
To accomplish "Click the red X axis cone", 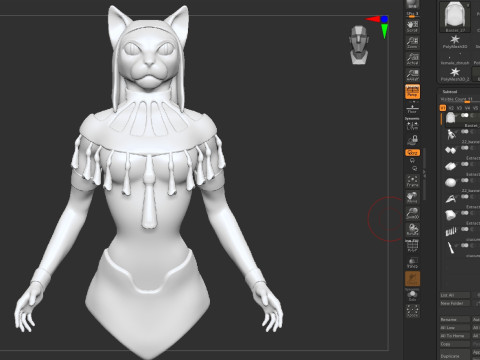I will 373,19.
